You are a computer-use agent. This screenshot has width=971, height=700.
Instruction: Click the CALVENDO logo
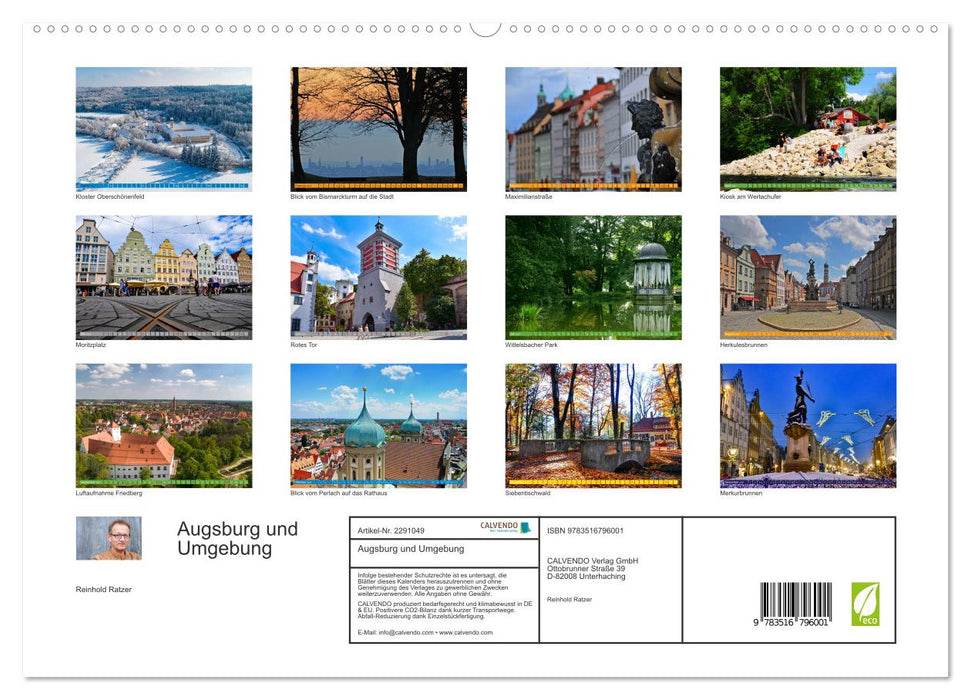[505, 527]
